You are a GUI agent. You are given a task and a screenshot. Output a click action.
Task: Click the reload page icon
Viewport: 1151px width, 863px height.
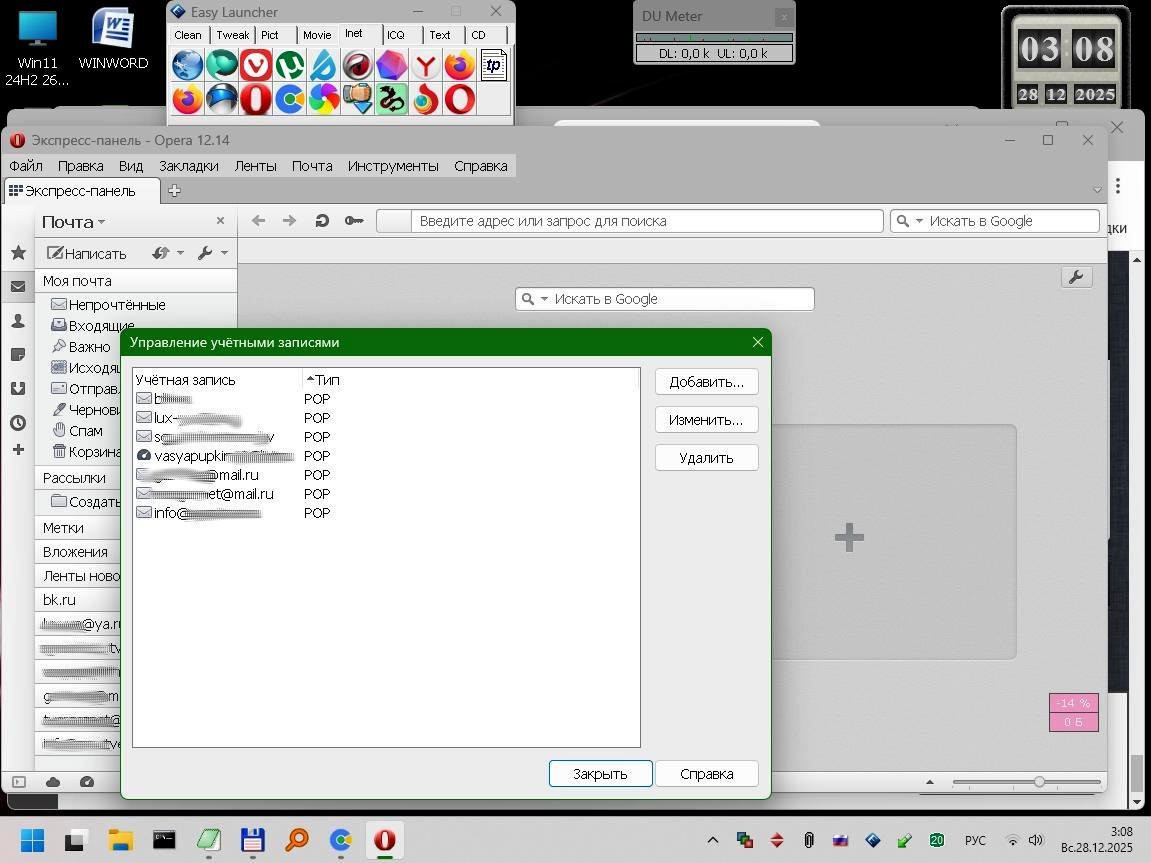(322, 221)
